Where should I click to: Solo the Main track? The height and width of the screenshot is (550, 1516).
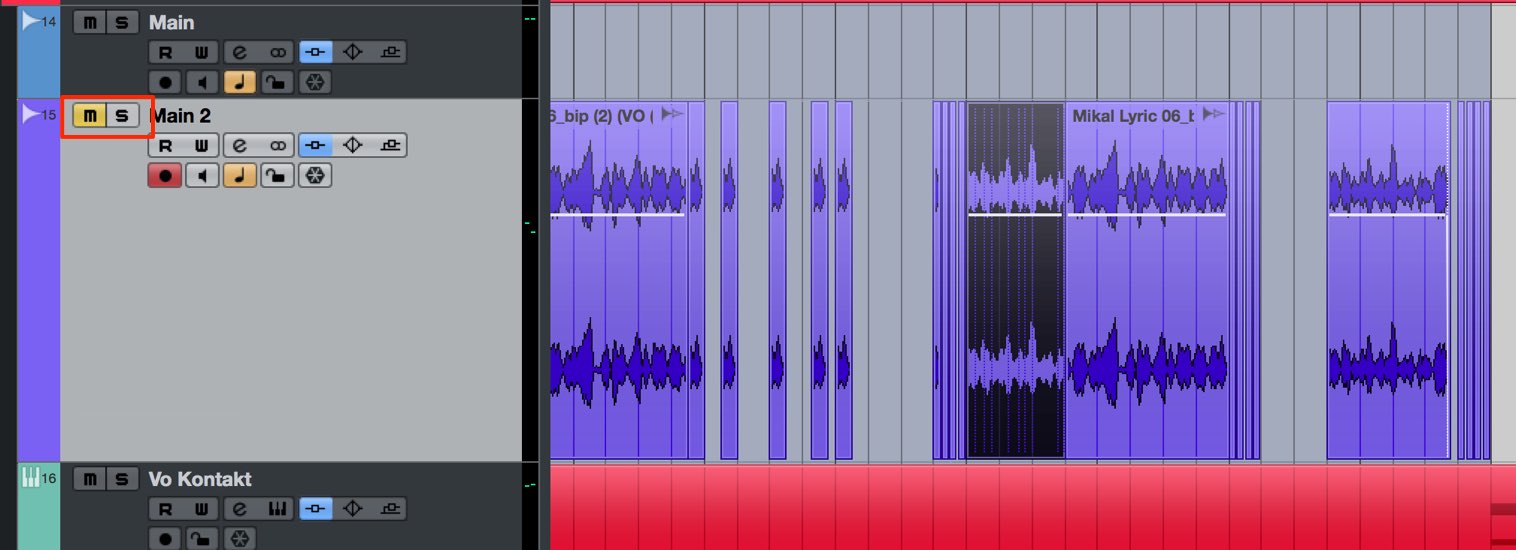pos(122,22)
